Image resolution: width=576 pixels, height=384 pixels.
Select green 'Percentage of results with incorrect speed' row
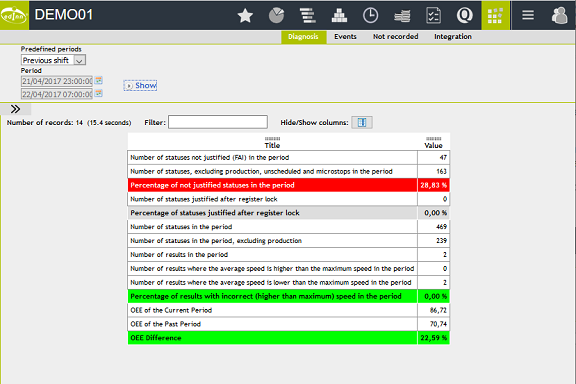tap(288, 296)
